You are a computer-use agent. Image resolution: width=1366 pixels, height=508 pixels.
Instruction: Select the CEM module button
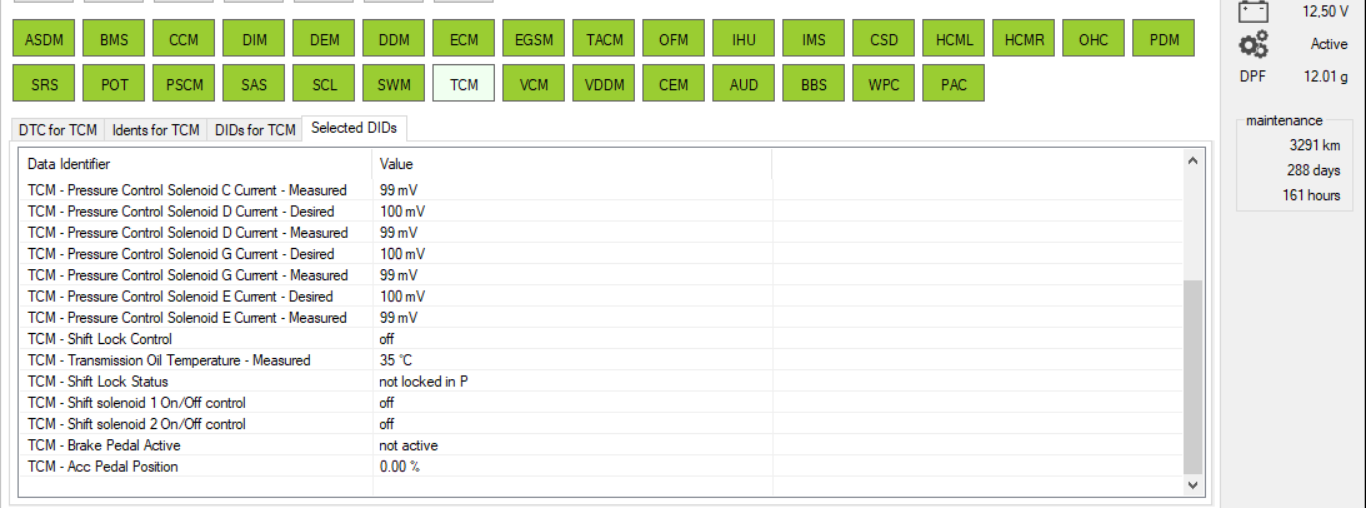(674, 85)
